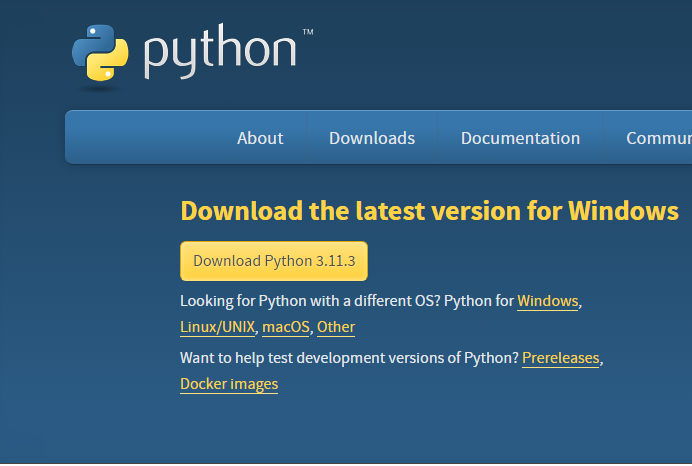Select the partially visible Community menu item
692x466 pixels.
pyautogui.click(x=658, y=138)
